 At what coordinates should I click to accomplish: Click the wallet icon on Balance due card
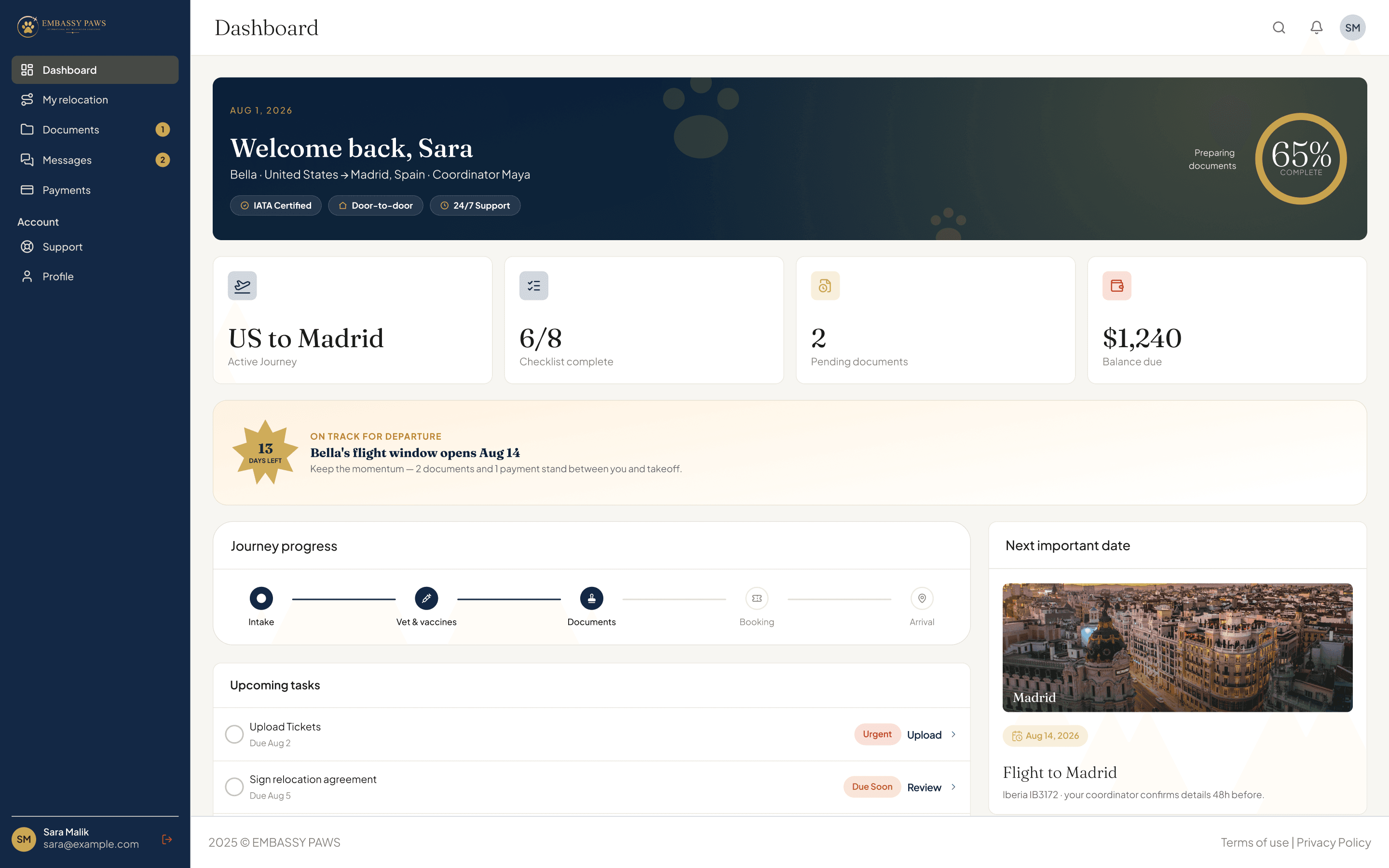pos(1117,286)
